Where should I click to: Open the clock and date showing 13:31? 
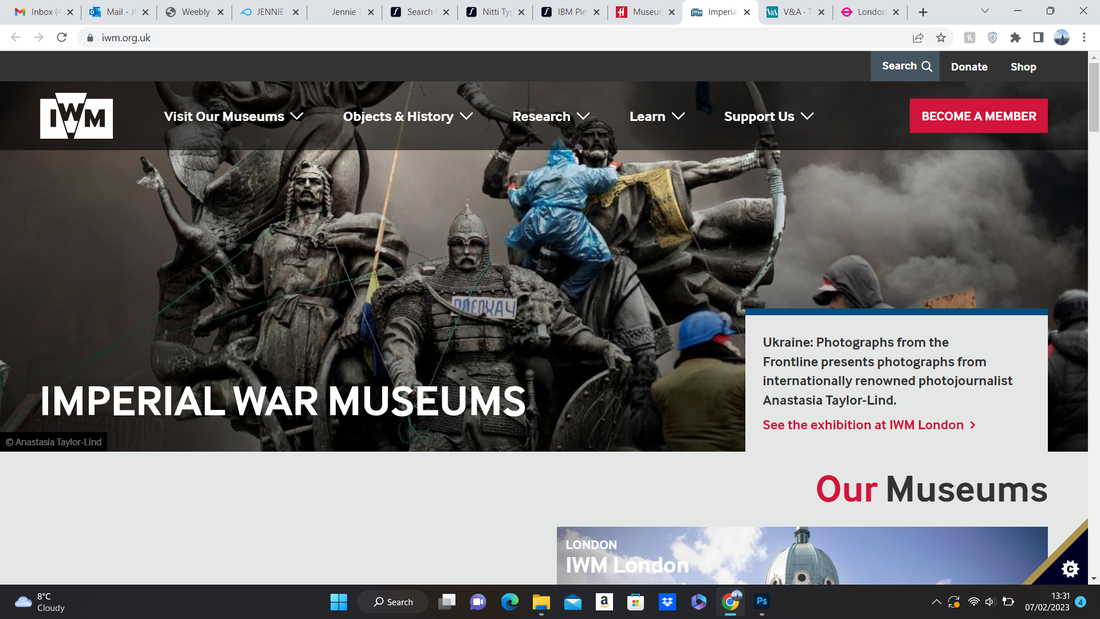pos(1047,601)
